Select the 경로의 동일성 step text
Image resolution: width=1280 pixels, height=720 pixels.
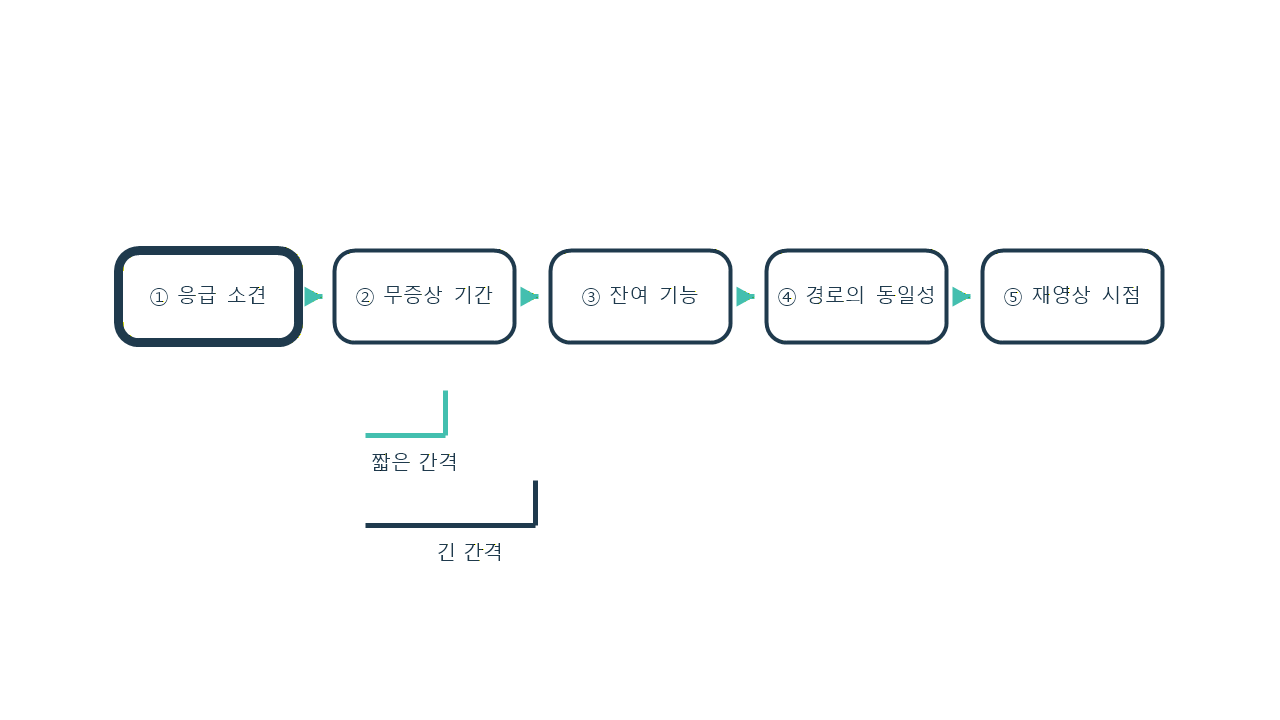[x=870, y=296]
